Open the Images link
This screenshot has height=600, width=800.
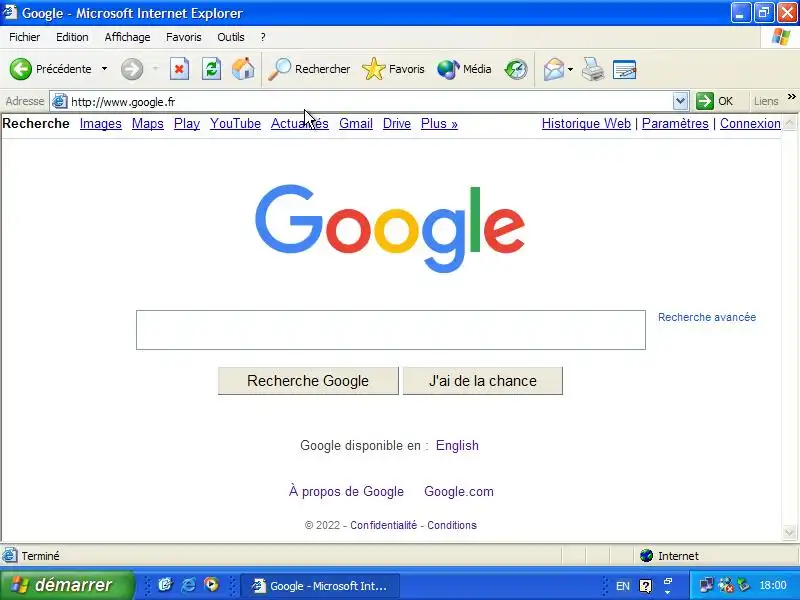101,123
